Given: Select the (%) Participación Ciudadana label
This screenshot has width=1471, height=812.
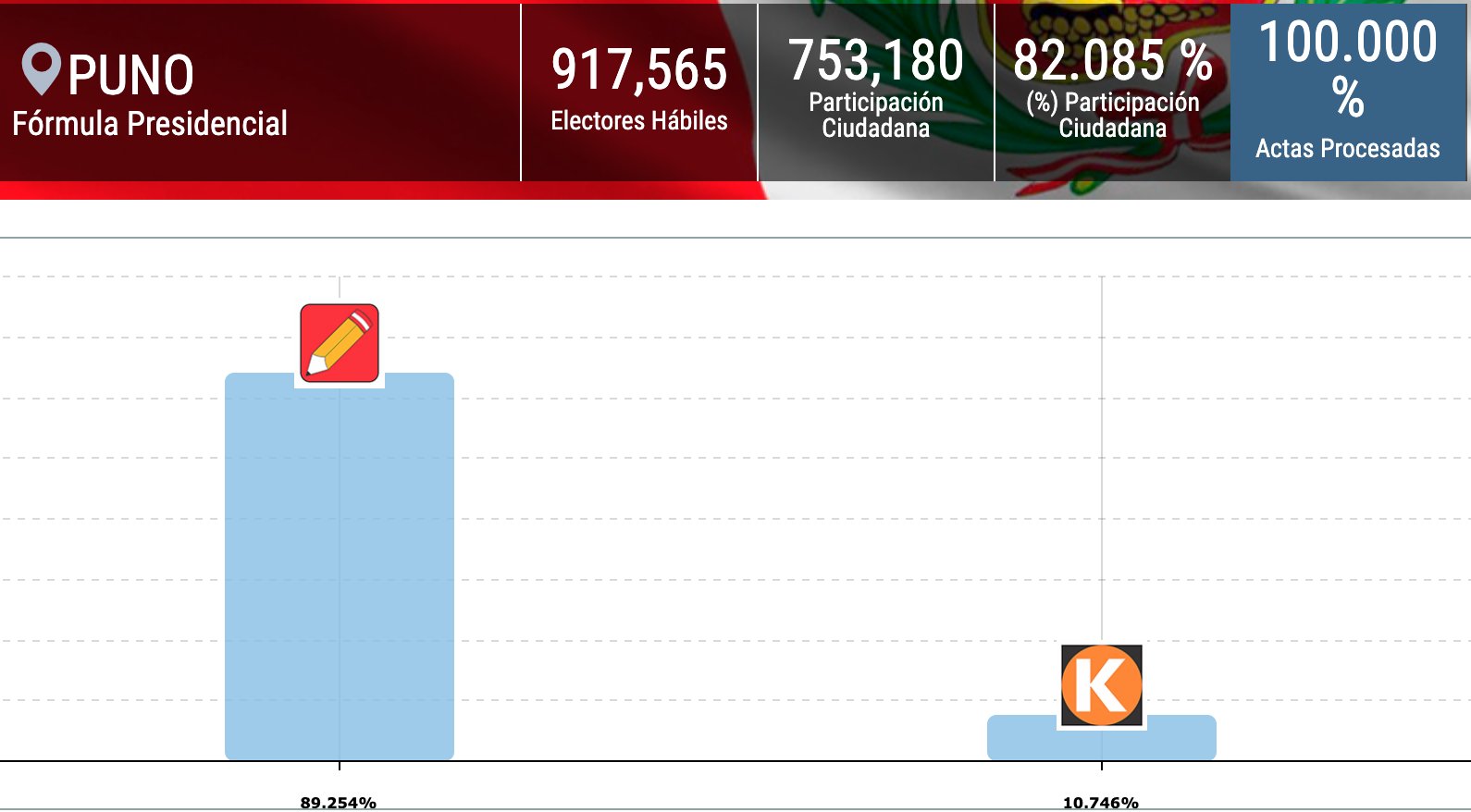Looking at the screenshot, I should pyautogui.click(x=1113, y=116).
